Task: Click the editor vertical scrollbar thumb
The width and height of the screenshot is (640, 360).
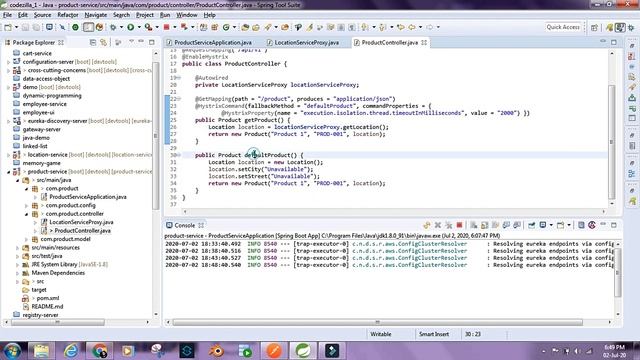Action: 611,141
